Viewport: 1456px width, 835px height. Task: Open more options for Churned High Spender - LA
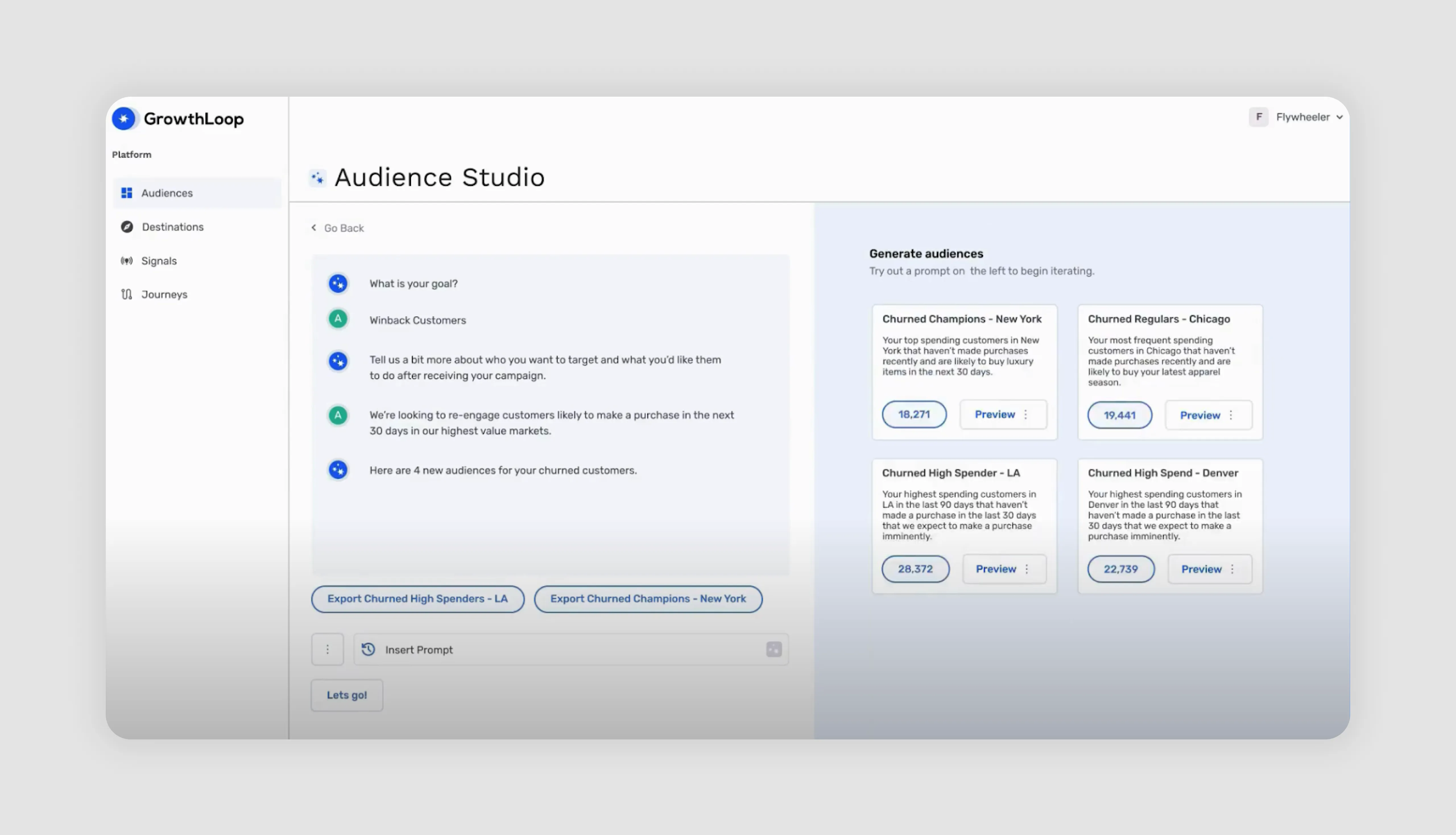(x=1027, y=569)
